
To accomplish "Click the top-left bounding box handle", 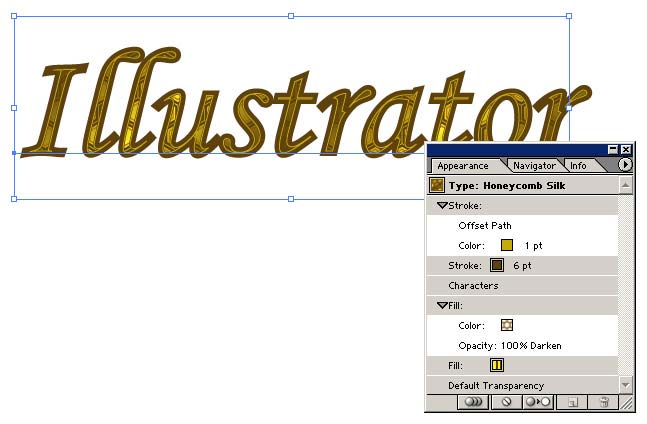I will (14, 16).
